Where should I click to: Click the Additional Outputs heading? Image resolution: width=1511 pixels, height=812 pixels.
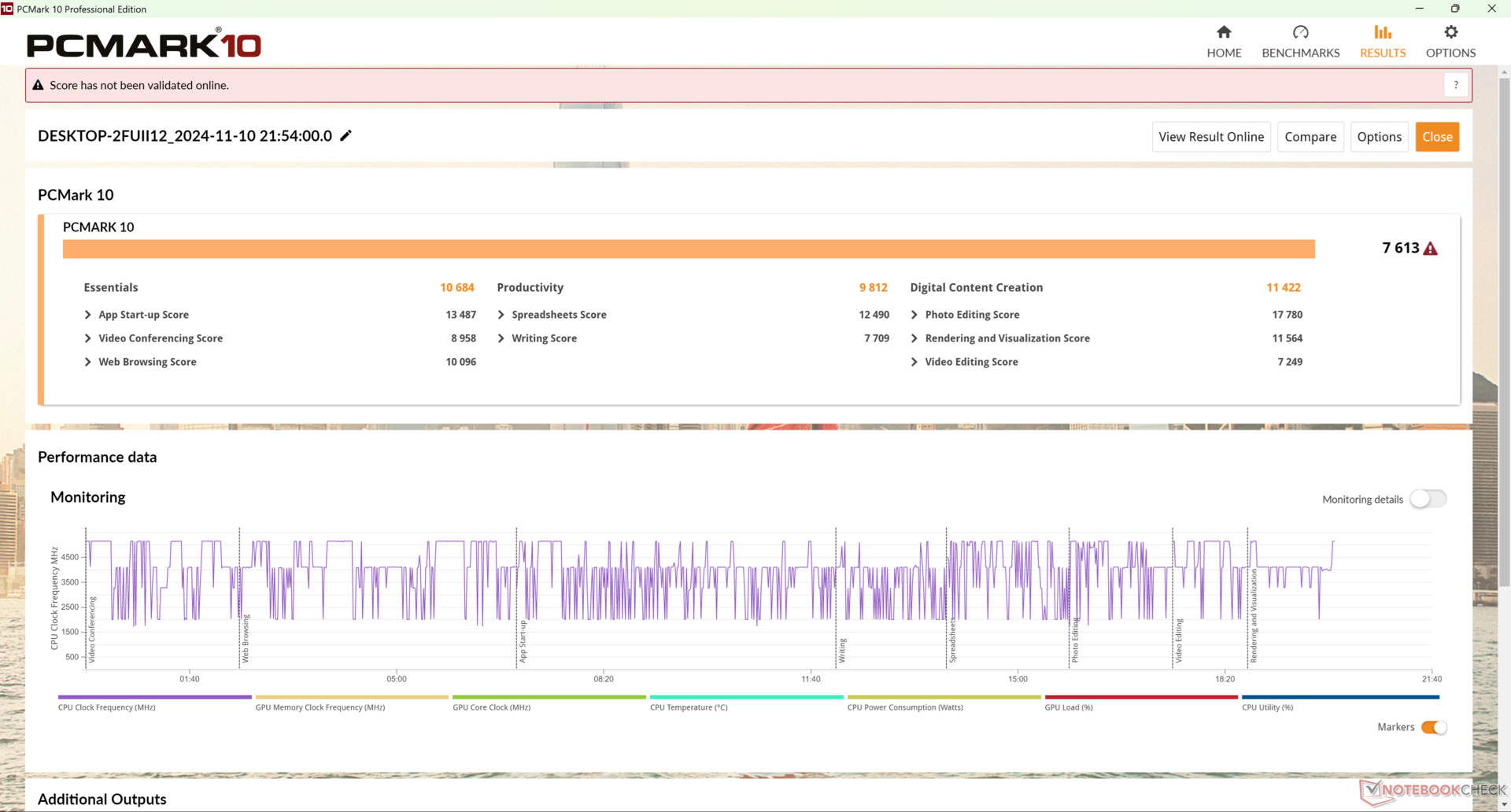102,799
